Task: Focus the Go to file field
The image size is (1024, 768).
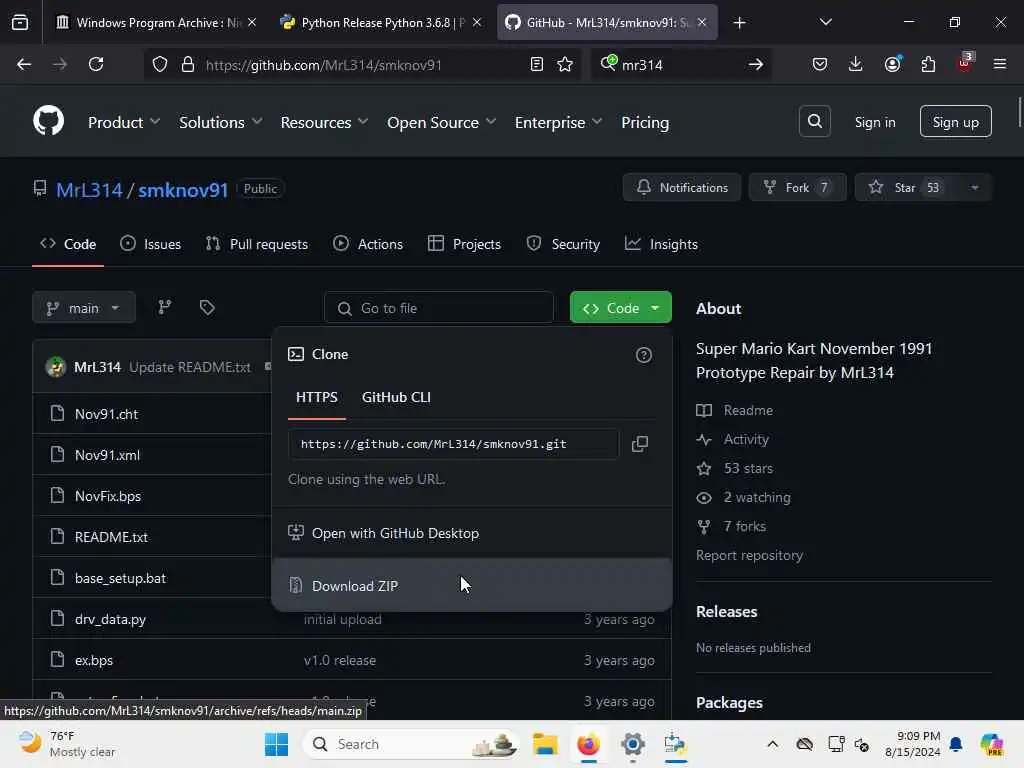Action: (x=439, y=308)
